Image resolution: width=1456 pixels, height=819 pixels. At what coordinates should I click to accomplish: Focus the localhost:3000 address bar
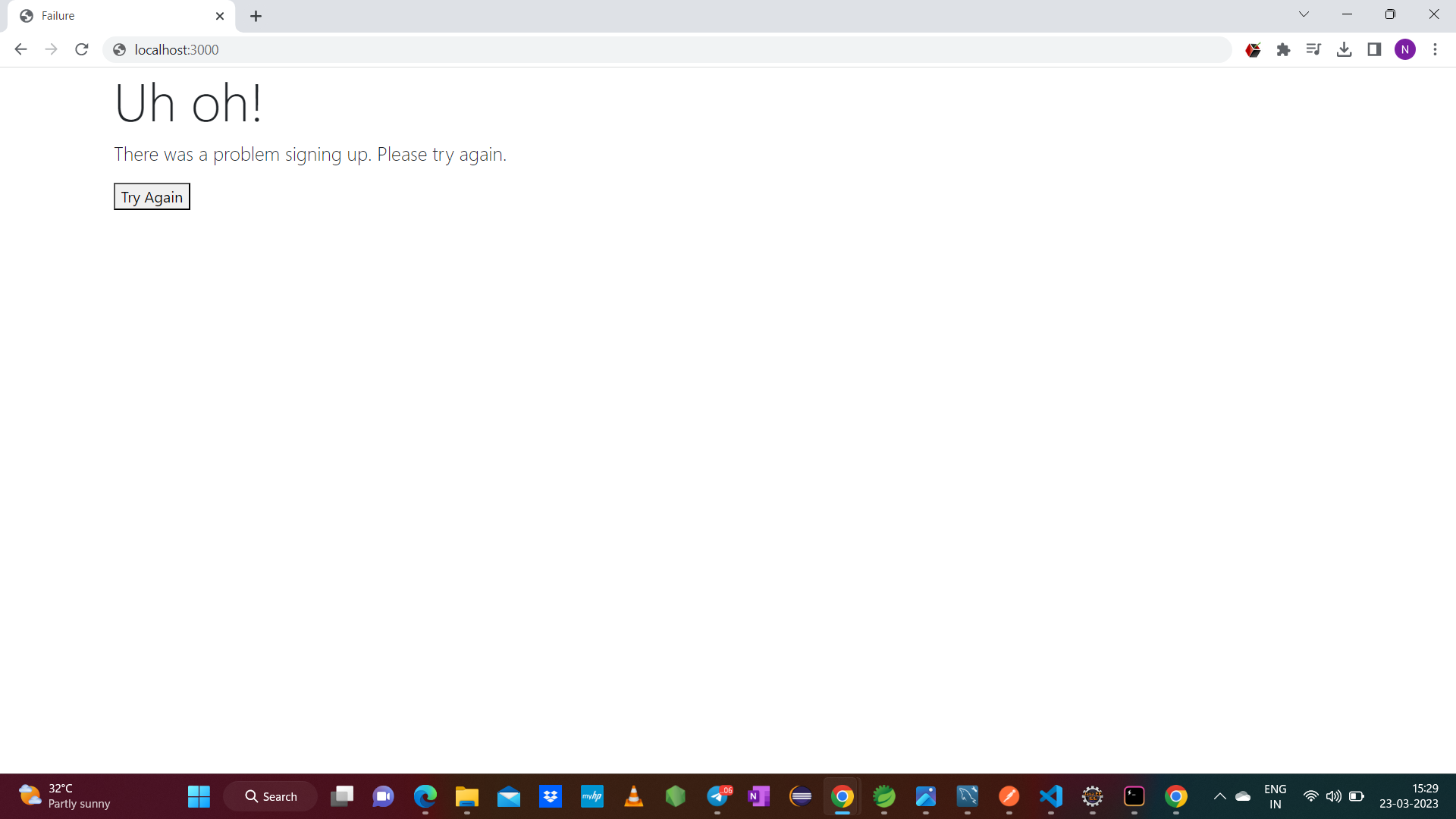667,49
